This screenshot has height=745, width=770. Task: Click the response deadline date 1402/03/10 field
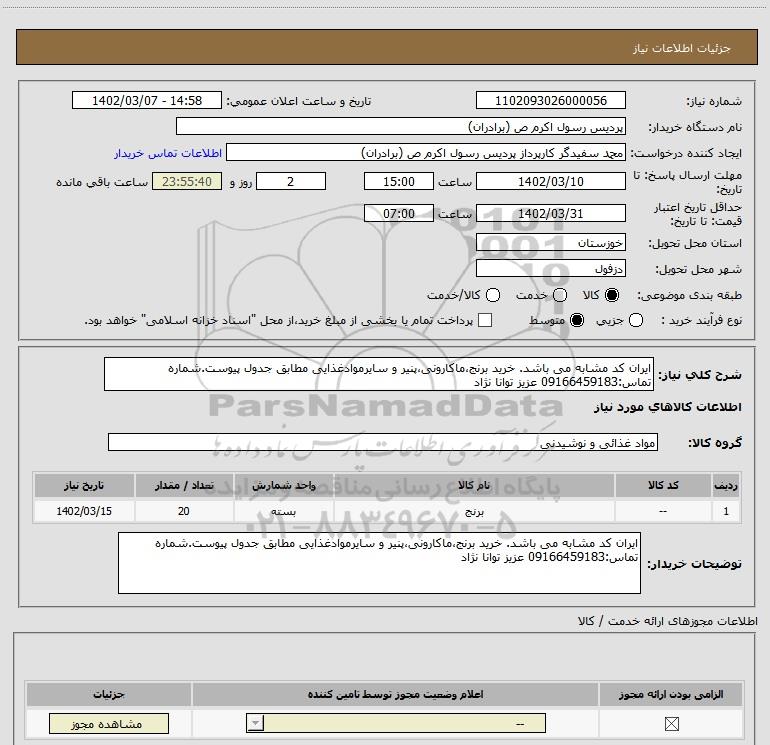point(550,182)
